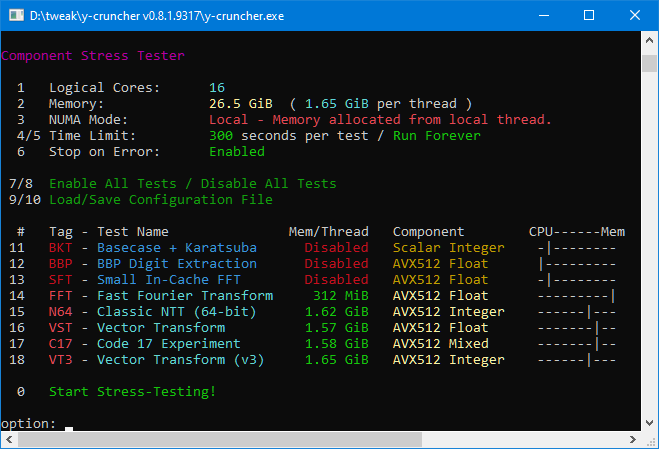Click the '1.58 GiB' value for C17
Screen dimensions: 659x449
(337, 343)
